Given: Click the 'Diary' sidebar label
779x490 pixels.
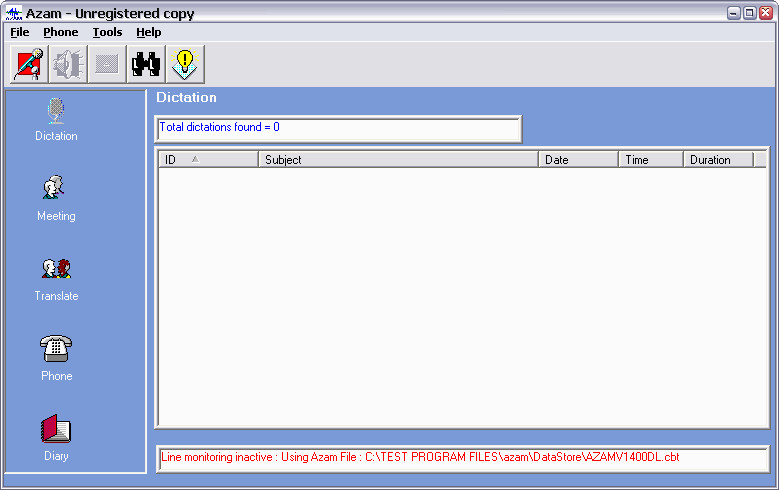Looking at the screenshot, I should point(56,456).
